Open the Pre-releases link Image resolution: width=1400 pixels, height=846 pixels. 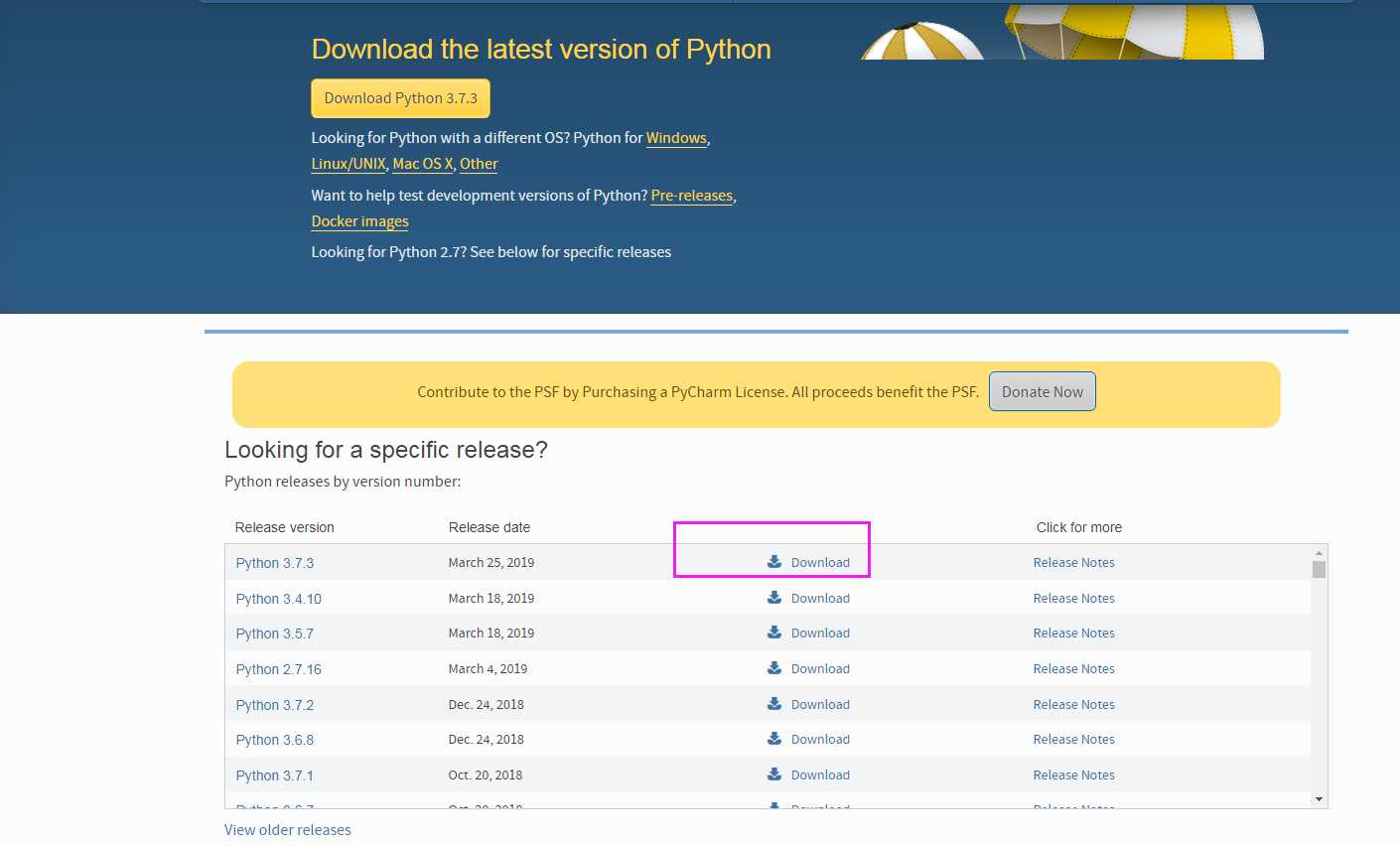pyautogui.click(x=692, y=196)
